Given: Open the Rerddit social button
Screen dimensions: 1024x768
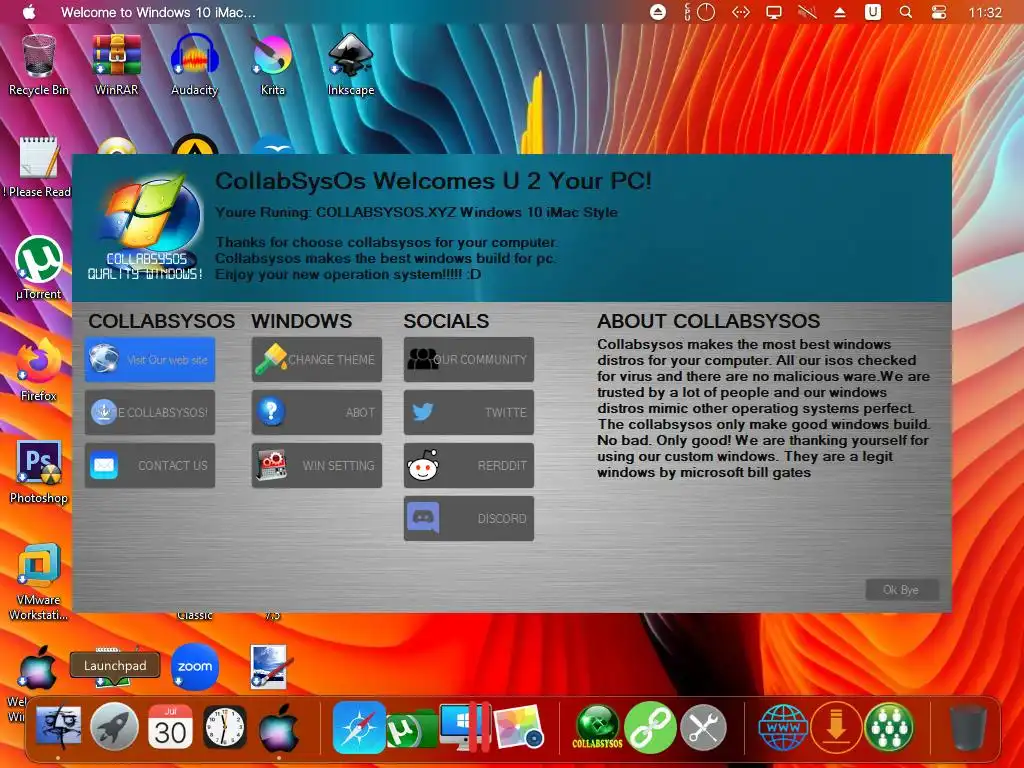Looking at the screenshot, I should pyautogui.click(x=469, y=465).
